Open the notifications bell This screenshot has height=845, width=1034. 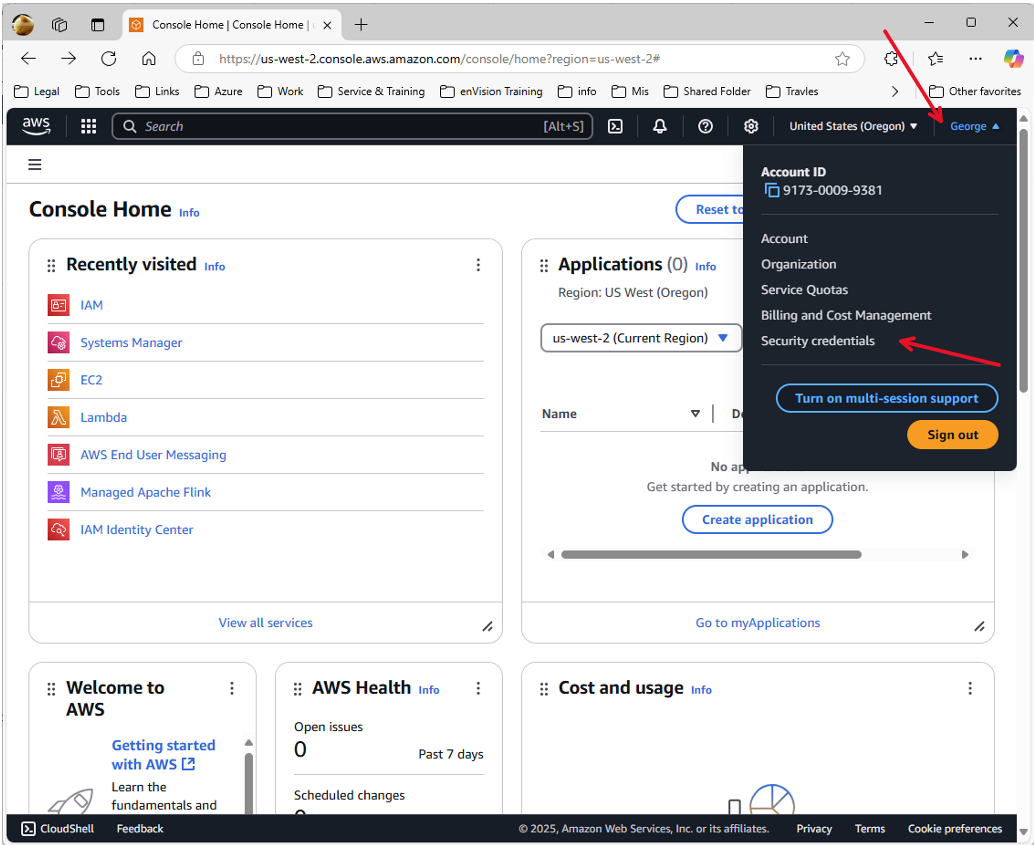click(x=659, y=126)
